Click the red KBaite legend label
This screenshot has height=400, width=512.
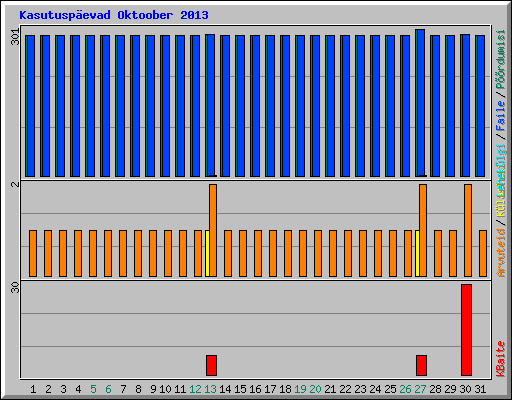(x=500, y=359)
